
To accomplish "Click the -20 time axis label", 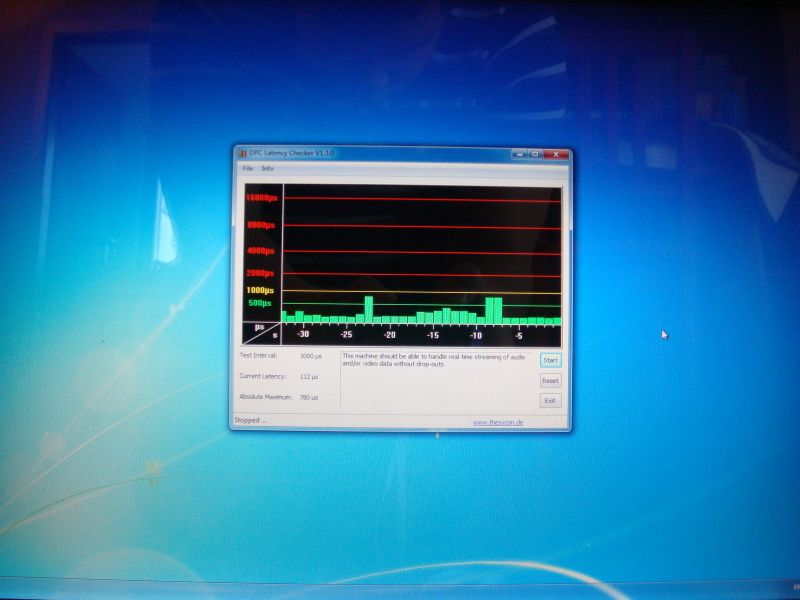I will pos(390,335).
